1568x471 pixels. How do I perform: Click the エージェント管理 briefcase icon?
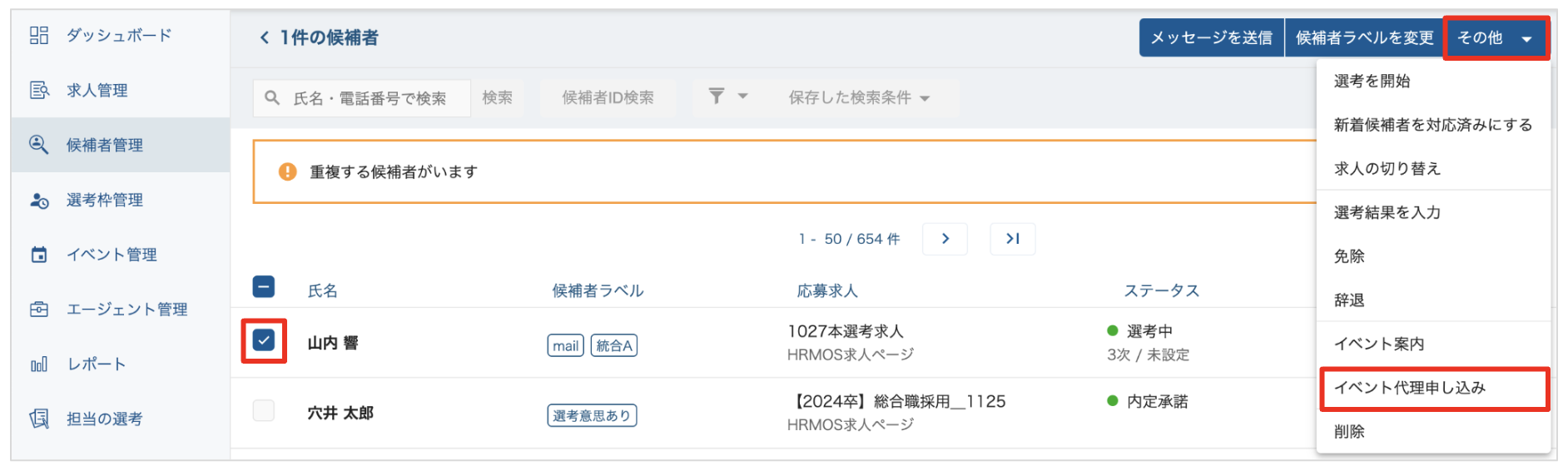pos(39,310)
